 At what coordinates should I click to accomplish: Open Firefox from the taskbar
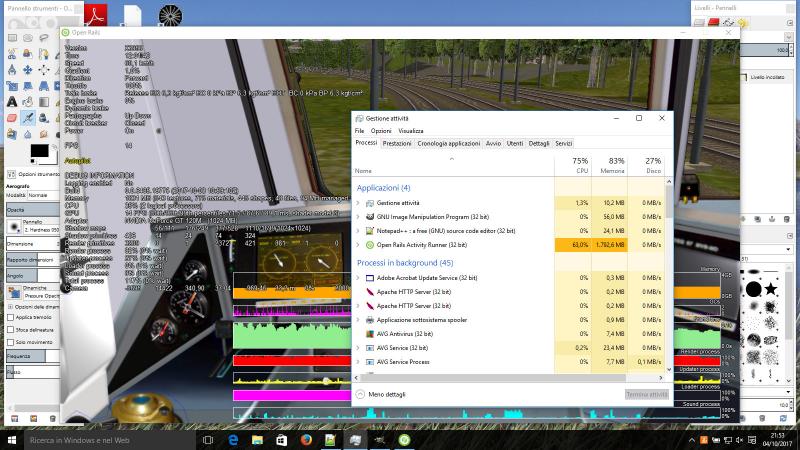click(x=306, y=440)
